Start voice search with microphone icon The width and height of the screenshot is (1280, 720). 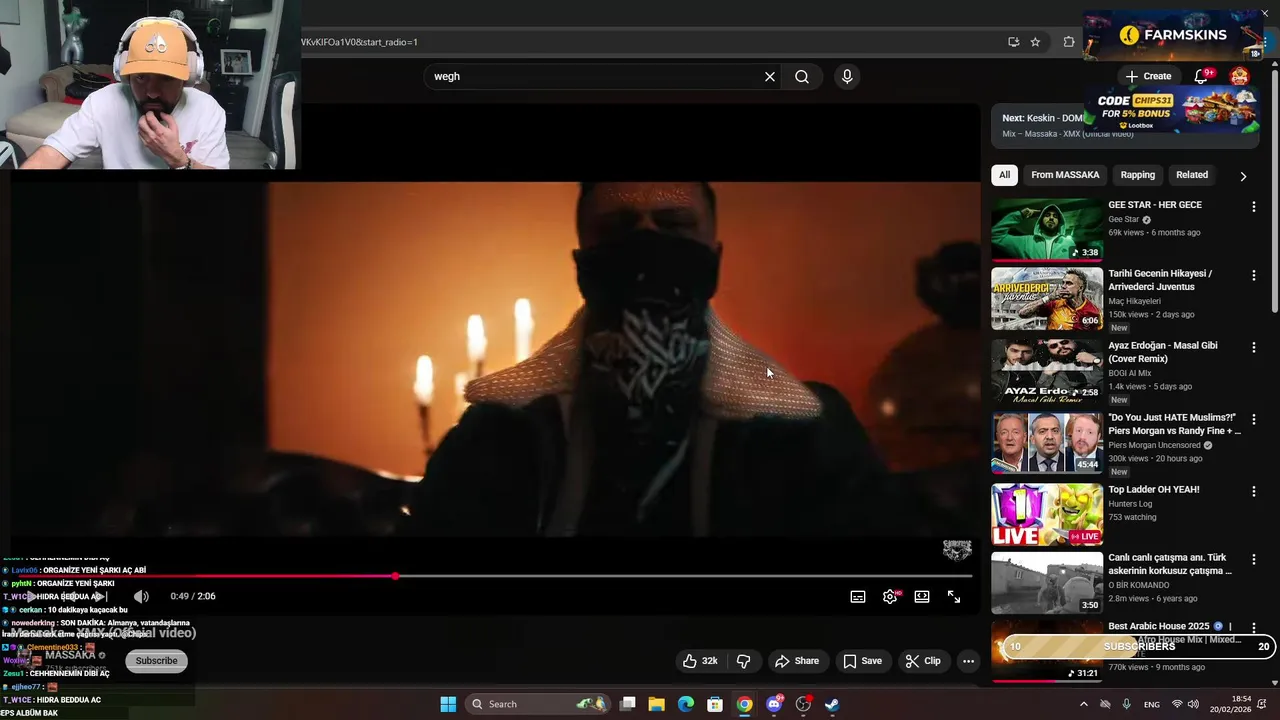coord(847,76)
